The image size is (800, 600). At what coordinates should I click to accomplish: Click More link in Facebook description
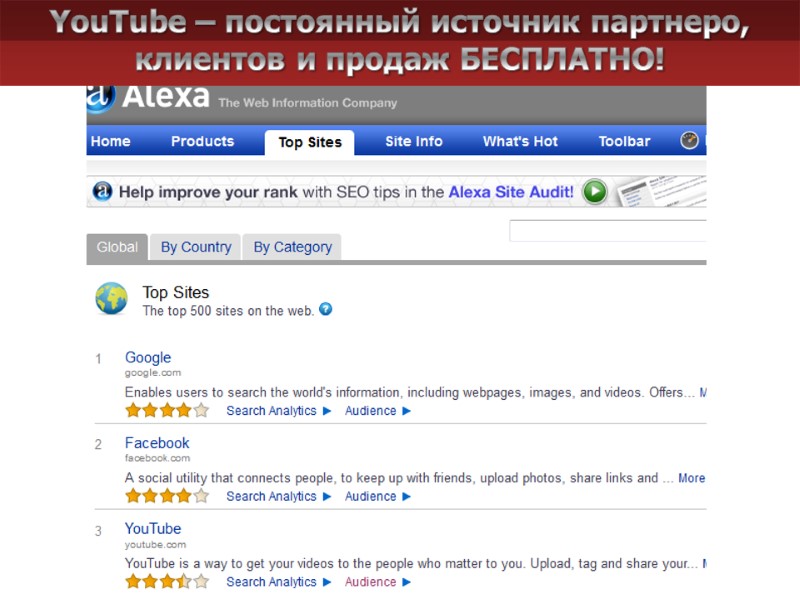691,478
